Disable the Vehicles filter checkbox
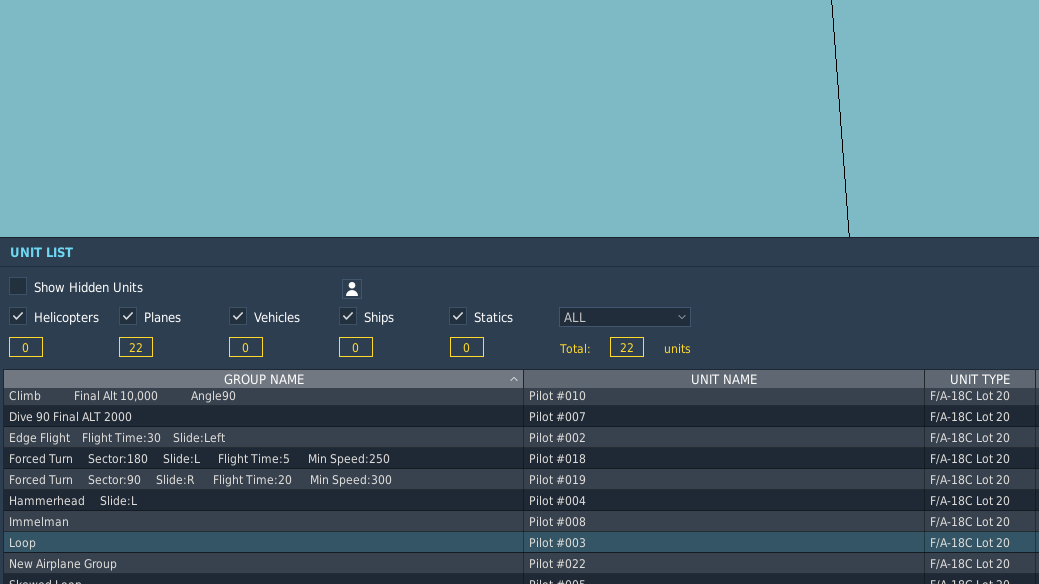Viewport: 1039px width, 584px height. pyautogui.click(x=238, y=317)
